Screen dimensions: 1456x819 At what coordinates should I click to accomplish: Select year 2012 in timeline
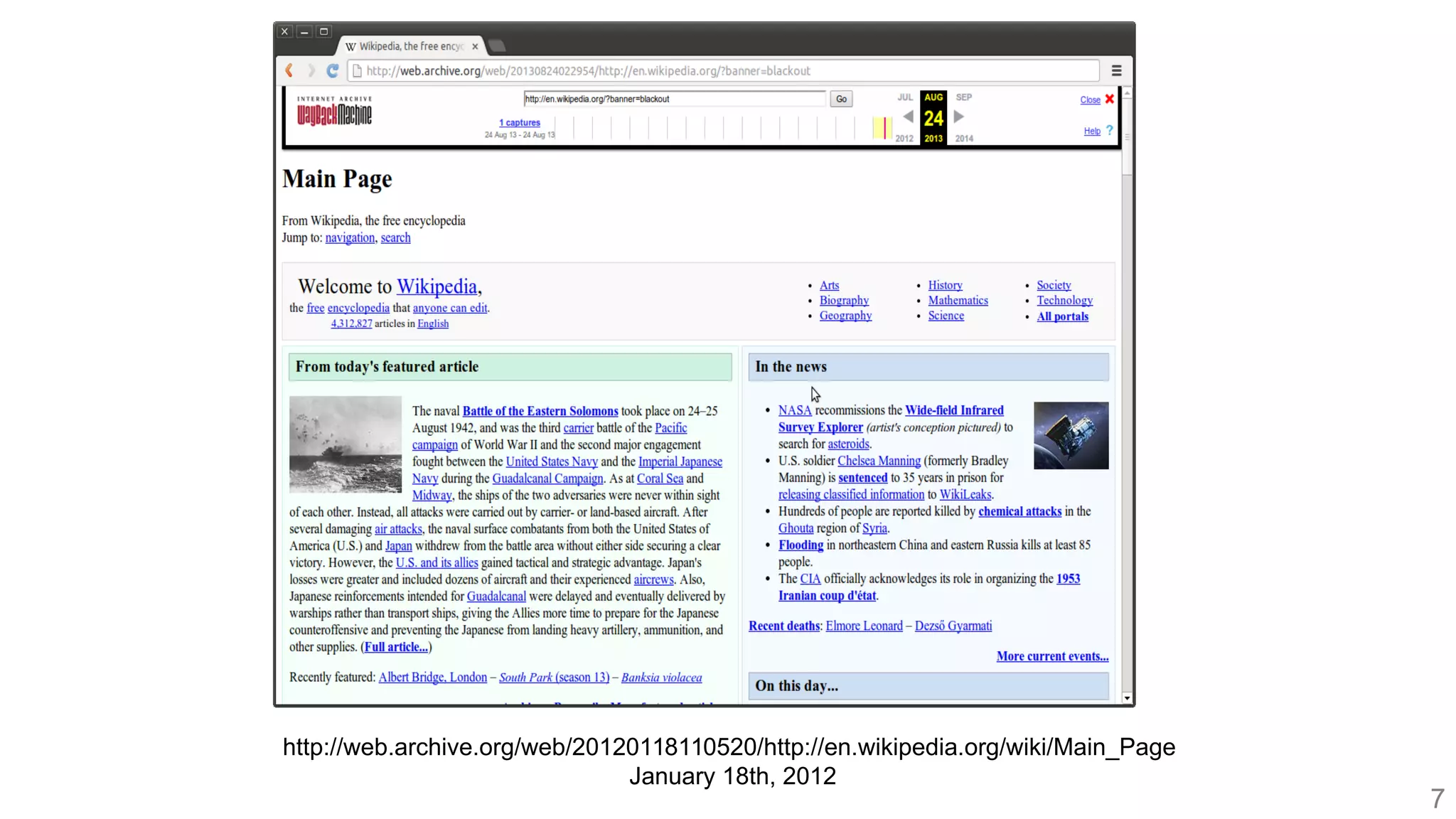(x=904, y=139)
